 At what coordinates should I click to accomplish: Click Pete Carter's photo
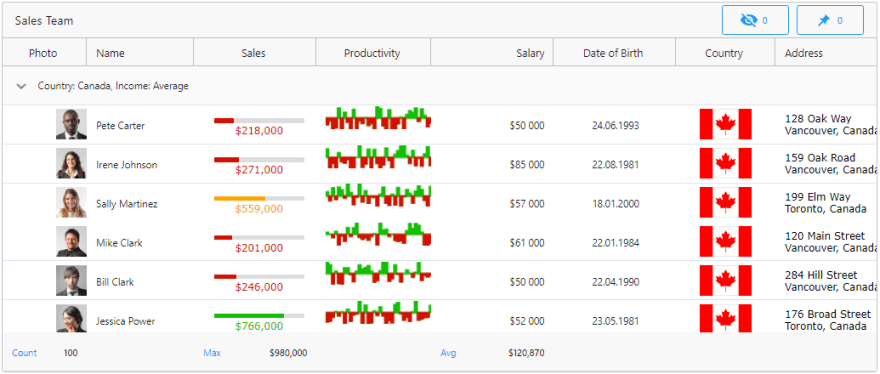(x=71, y=124)
